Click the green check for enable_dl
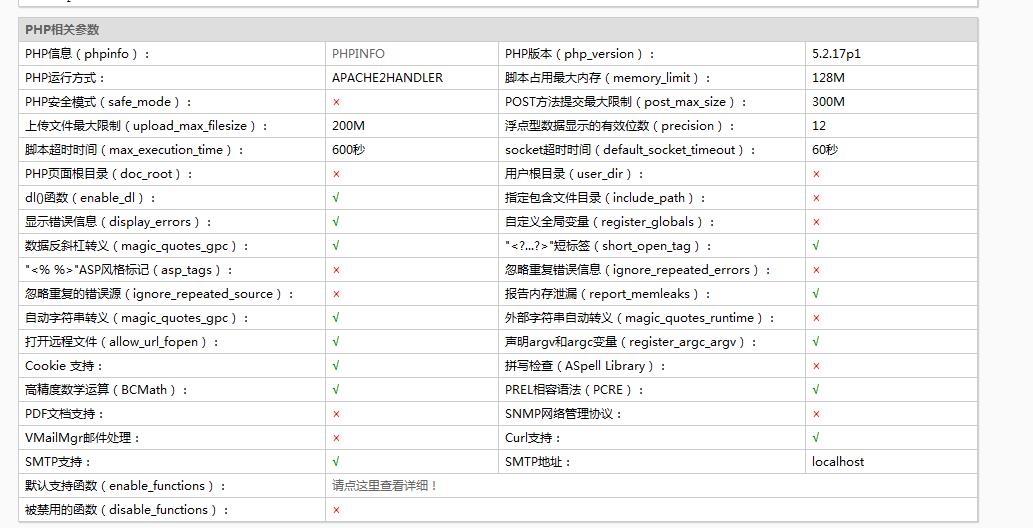Screen dimensions: 1033x528 click(336, 198)
